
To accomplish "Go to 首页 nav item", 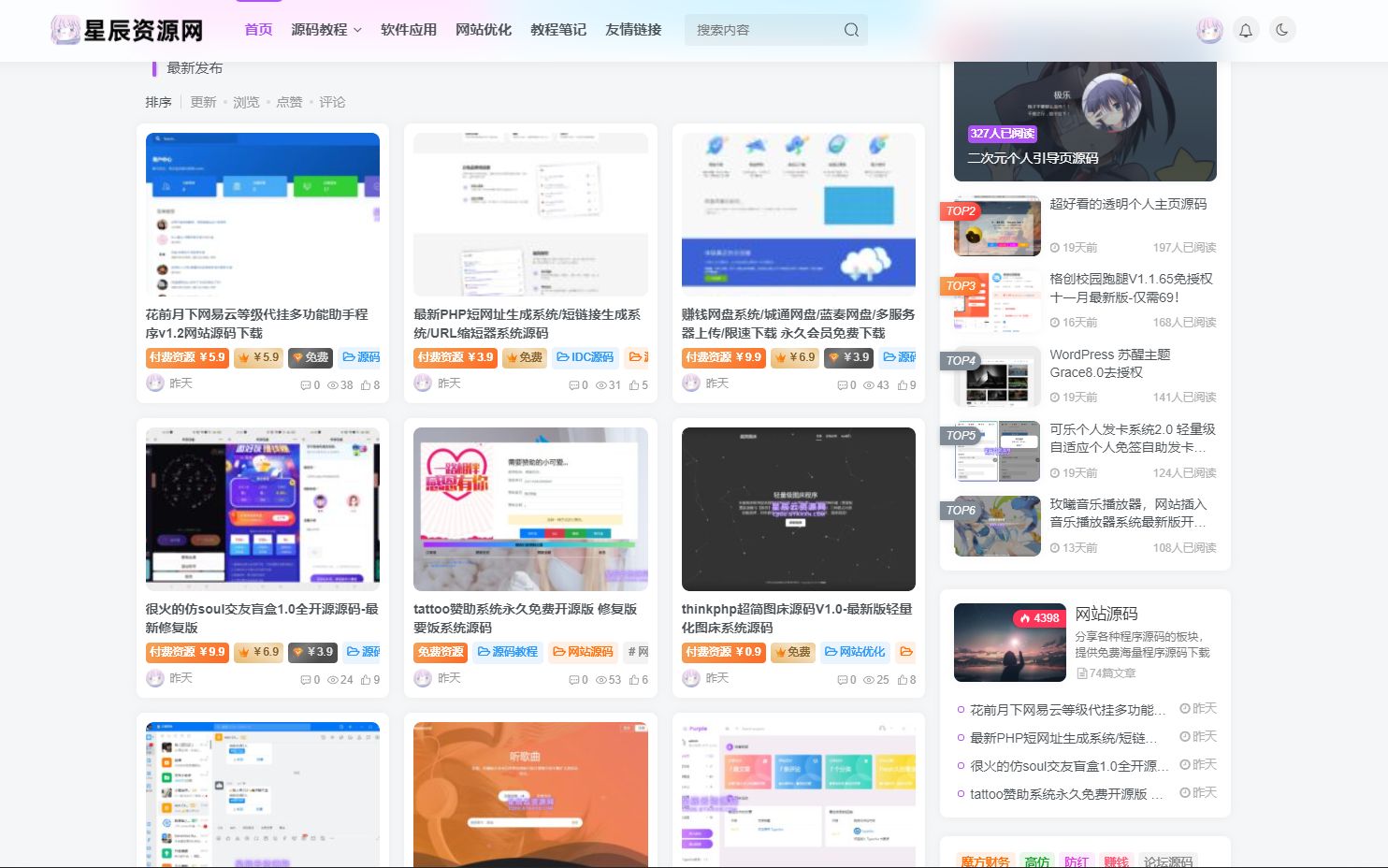I will pos(258,30).
